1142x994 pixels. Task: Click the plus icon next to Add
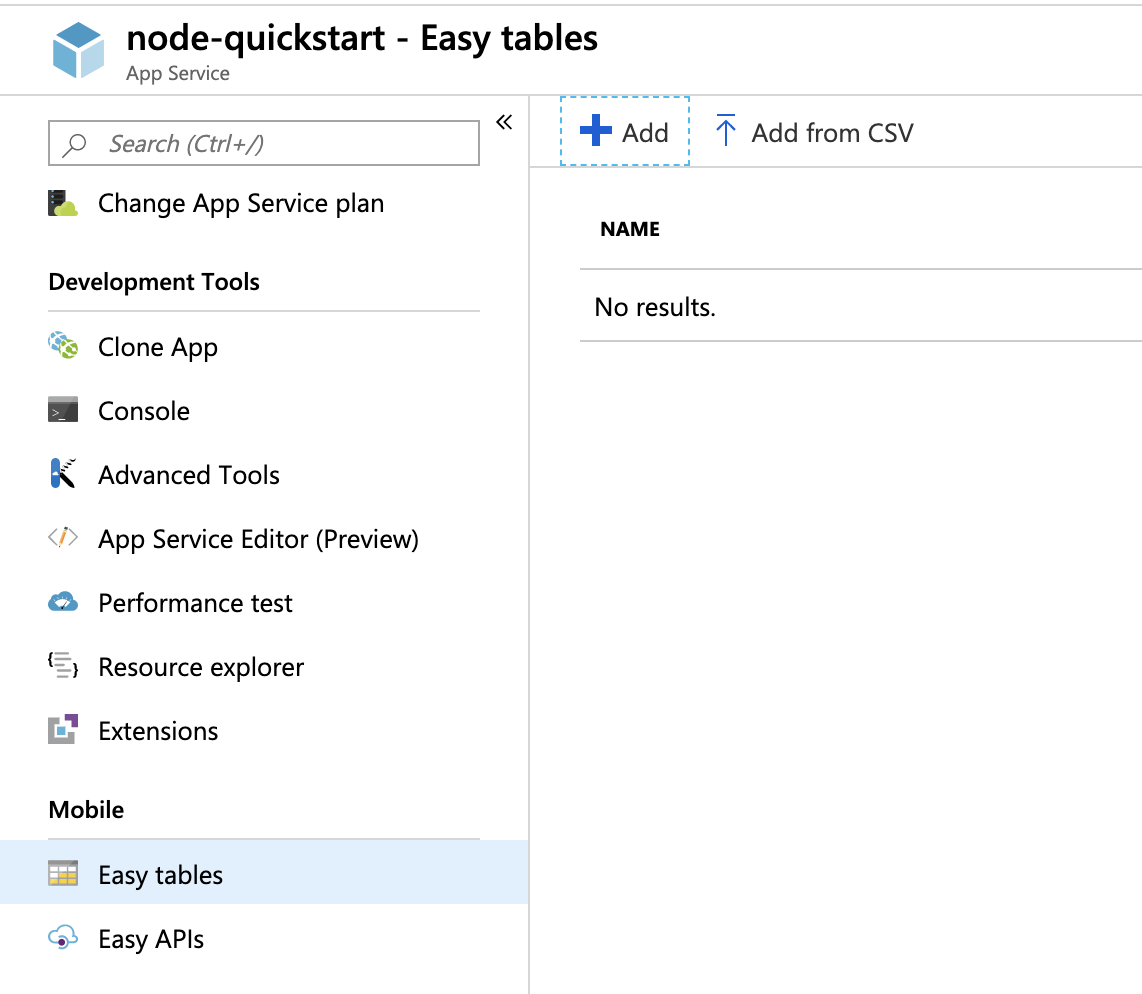click(595, 131)
